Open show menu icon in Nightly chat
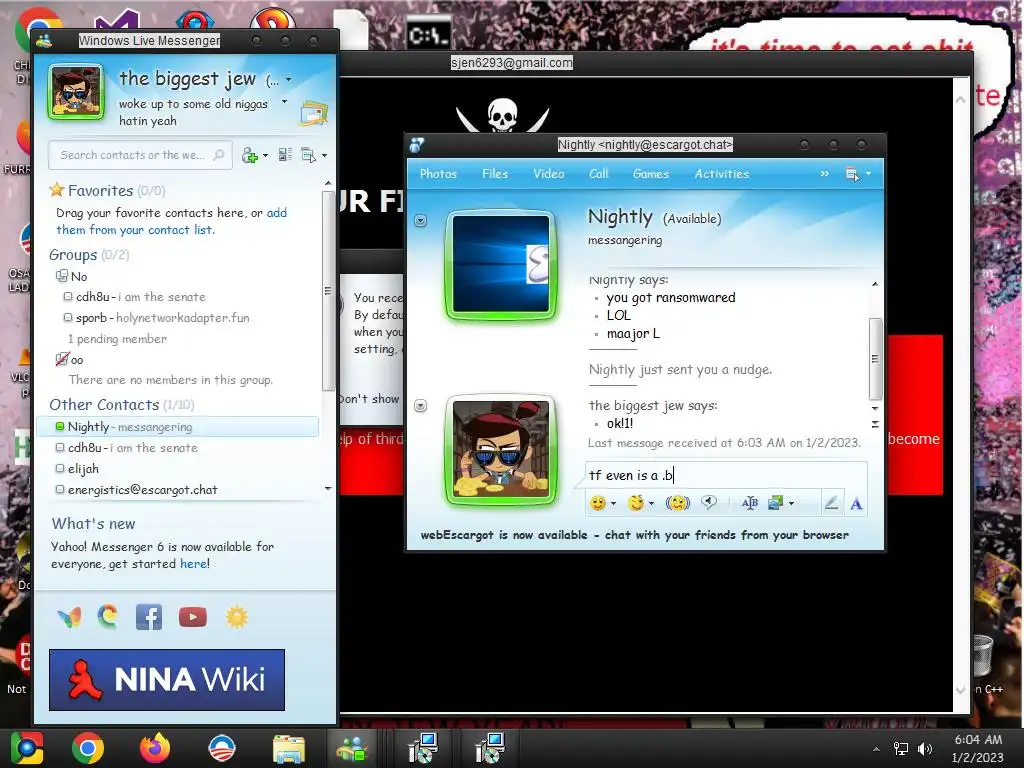 (x=852, y=174)
